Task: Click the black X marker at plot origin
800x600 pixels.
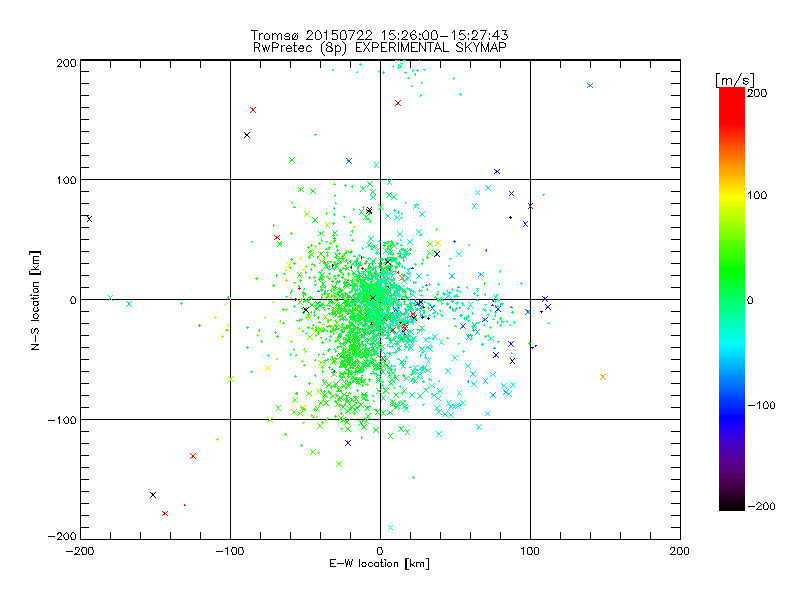Action: tap(373, 298)
